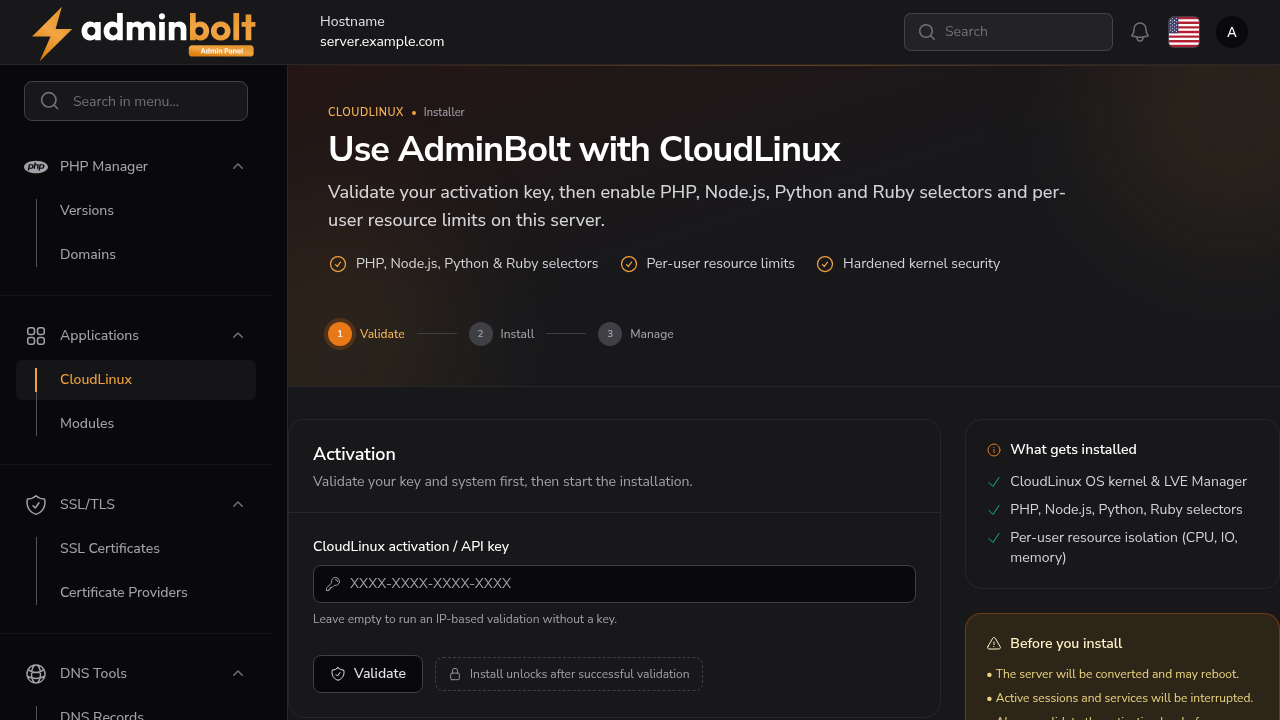The height and width of the screenshot is (720, 1280).
Task: Click "The server will be converted and may reboot"
Action: coord(1117,674)
